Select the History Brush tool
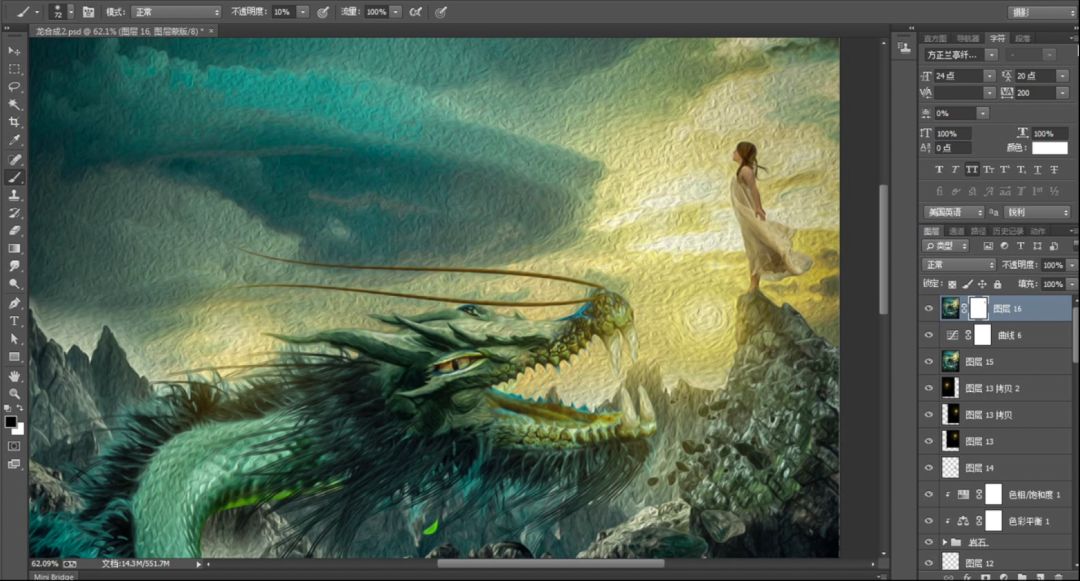Viewport: 1080px width, 581px height. click(14, 213)
